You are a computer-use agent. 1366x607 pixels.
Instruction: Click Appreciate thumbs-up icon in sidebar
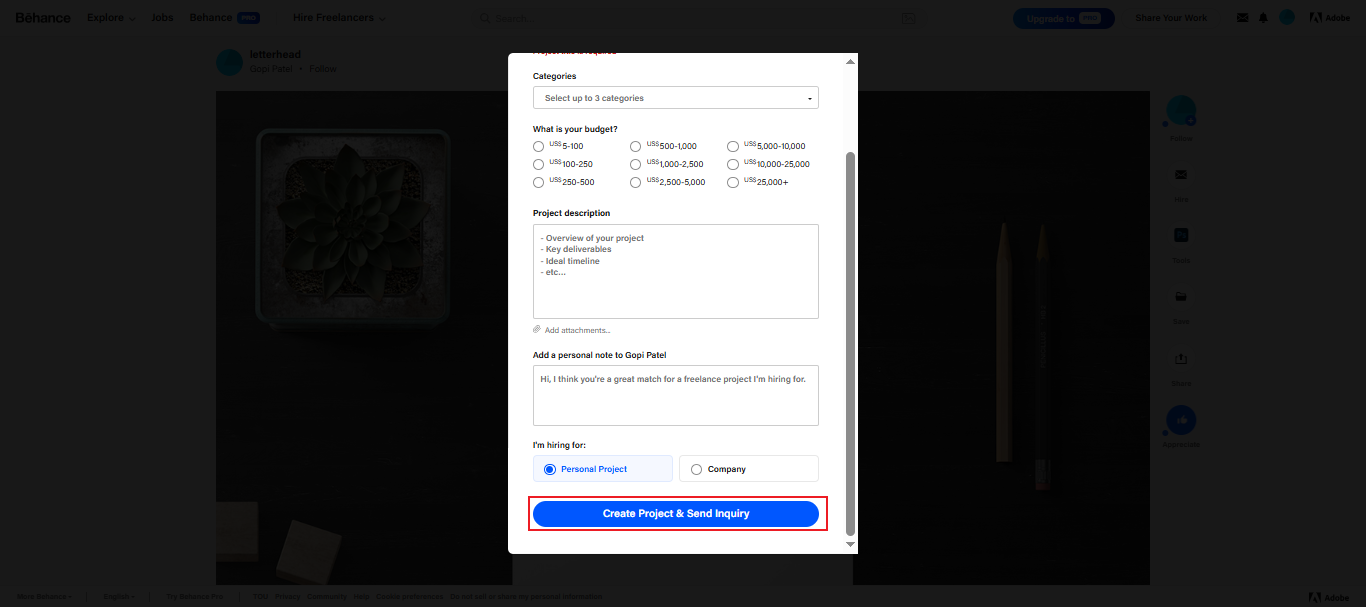(x=1181, y=420)
